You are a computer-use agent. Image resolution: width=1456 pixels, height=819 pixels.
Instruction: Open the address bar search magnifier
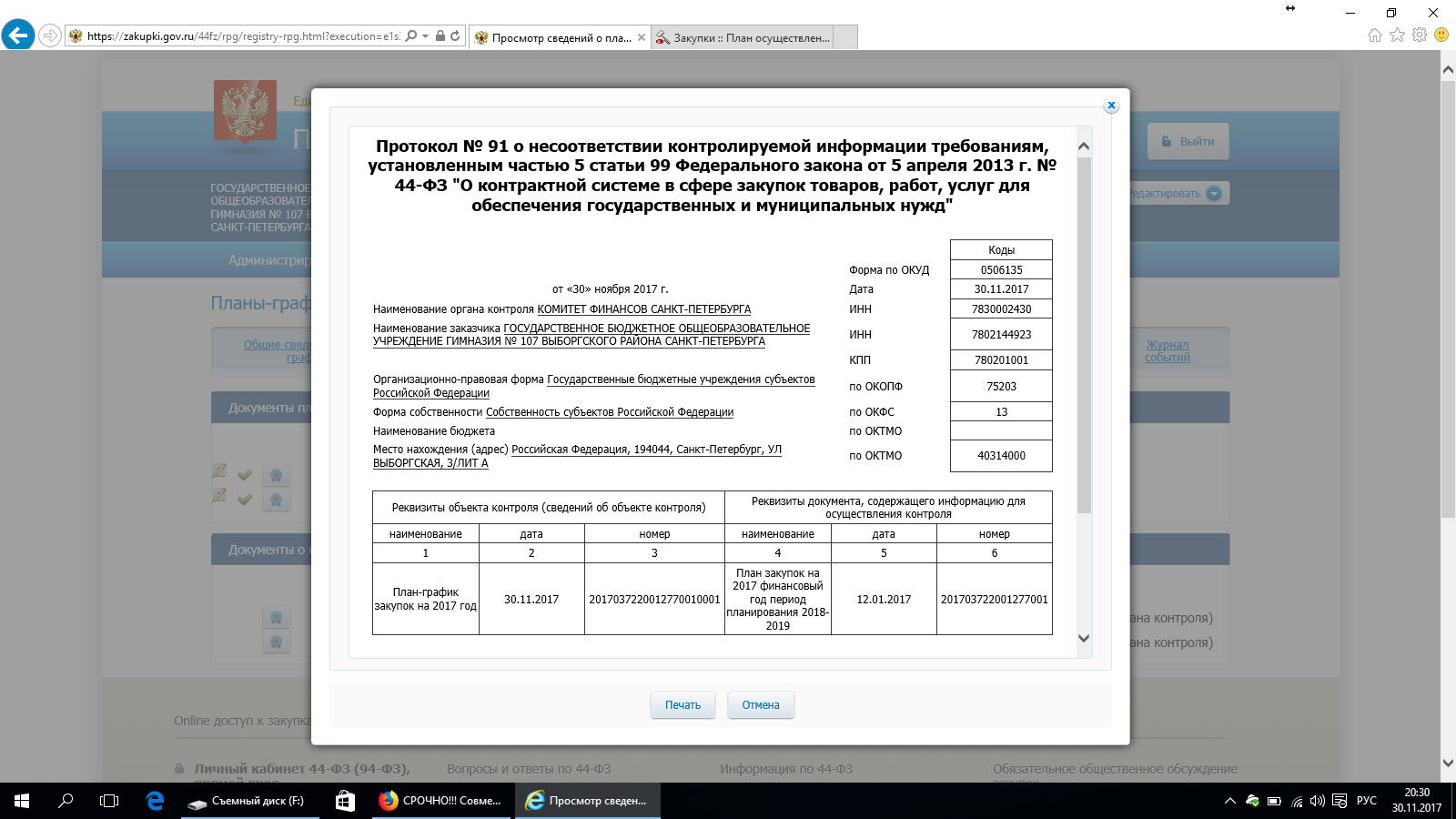click(x=411, y=36)
